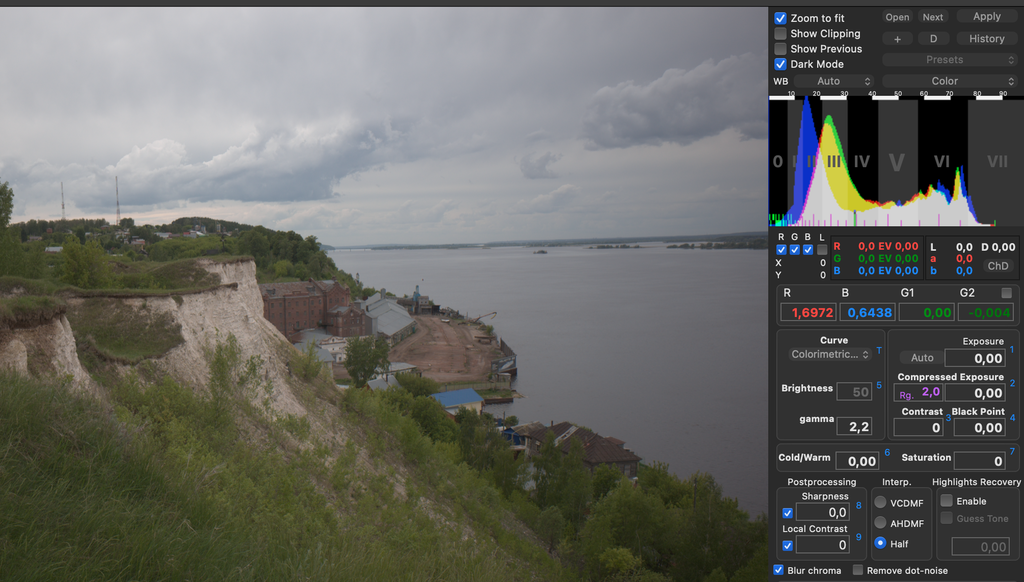Expand the Curve Colorimetric dropdown

click(x=830, y=354)
